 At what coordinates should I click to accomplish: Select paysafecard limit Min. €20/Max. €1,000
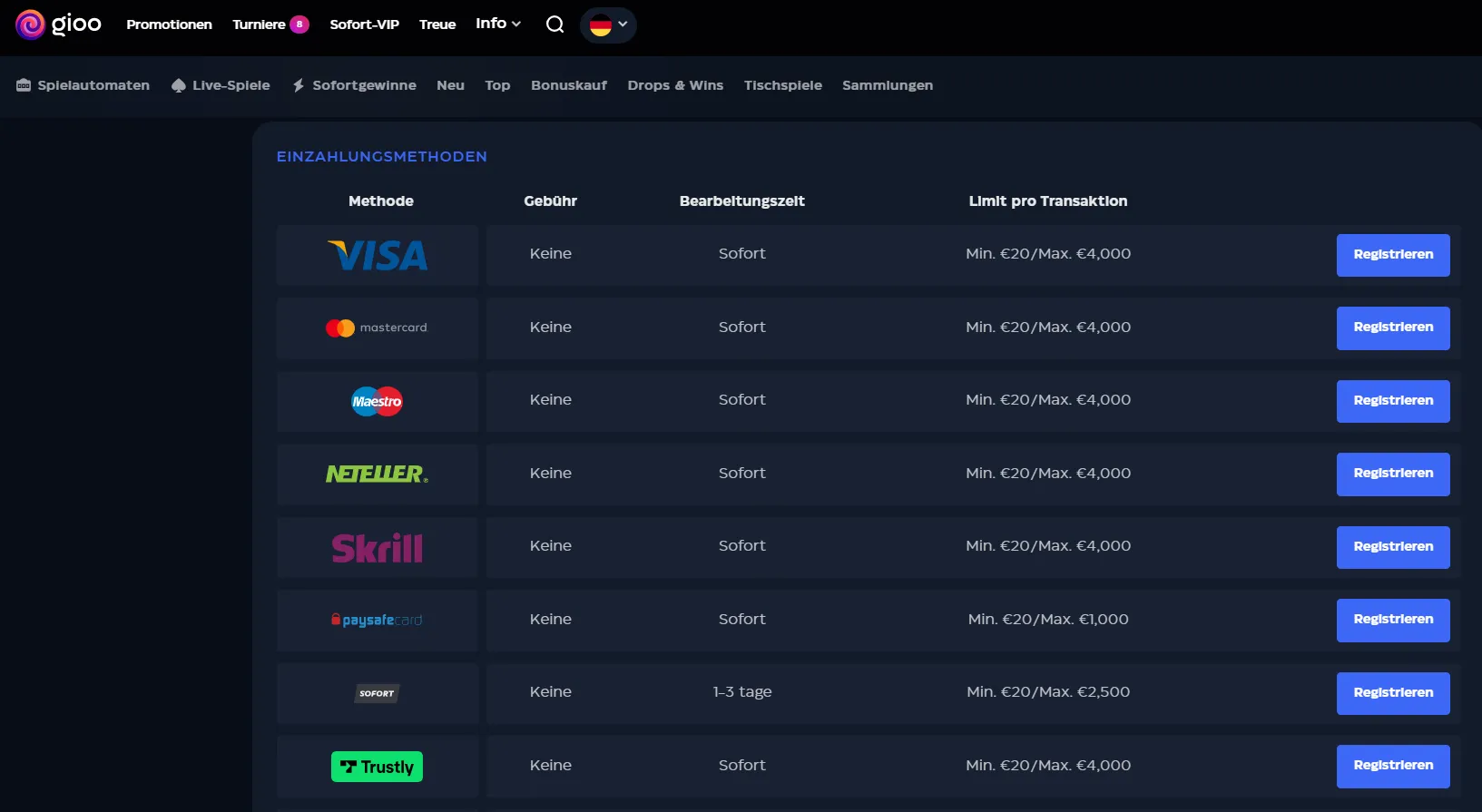coord(1048,619)
